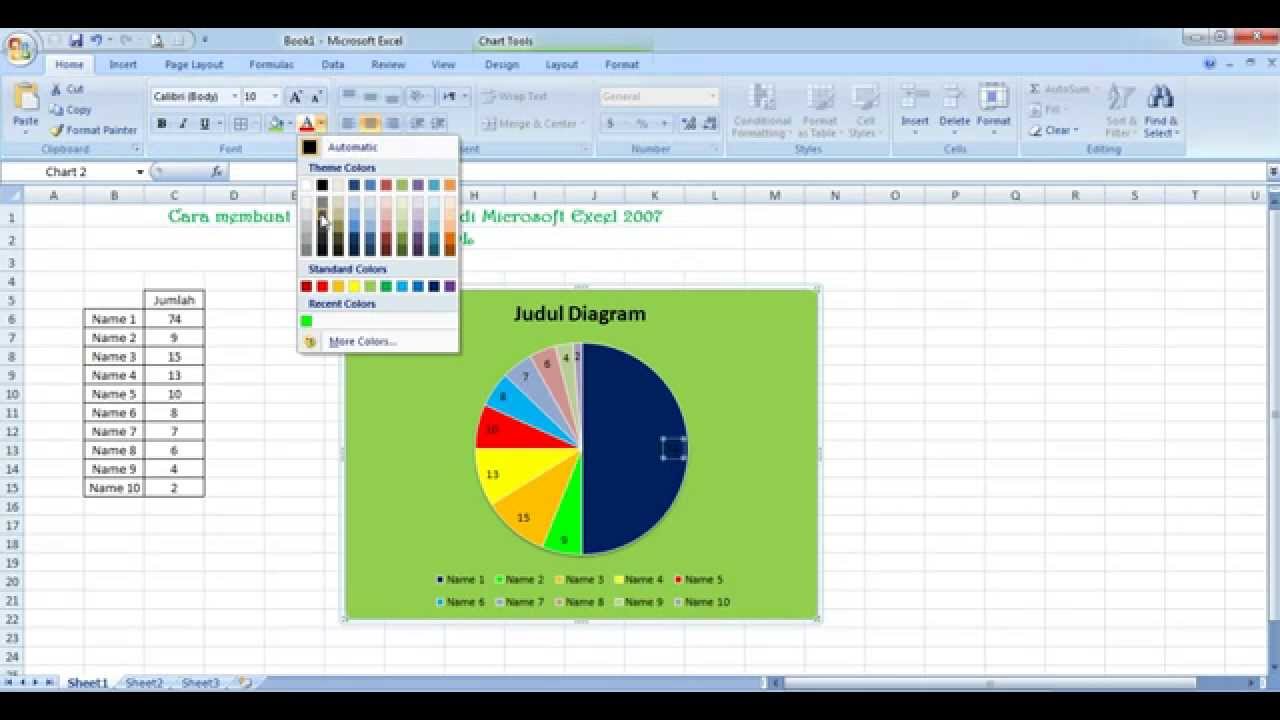Pick the orange theme color swatch
The width and height of the screenshot is (1280, 720).
(x=450, y=185)
